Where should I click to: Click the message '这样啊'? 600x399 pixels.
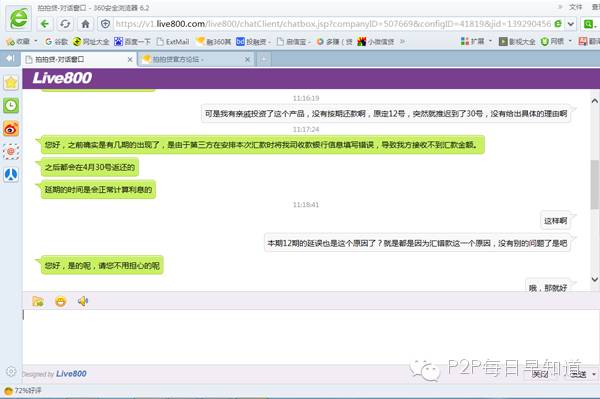(555, 220)
